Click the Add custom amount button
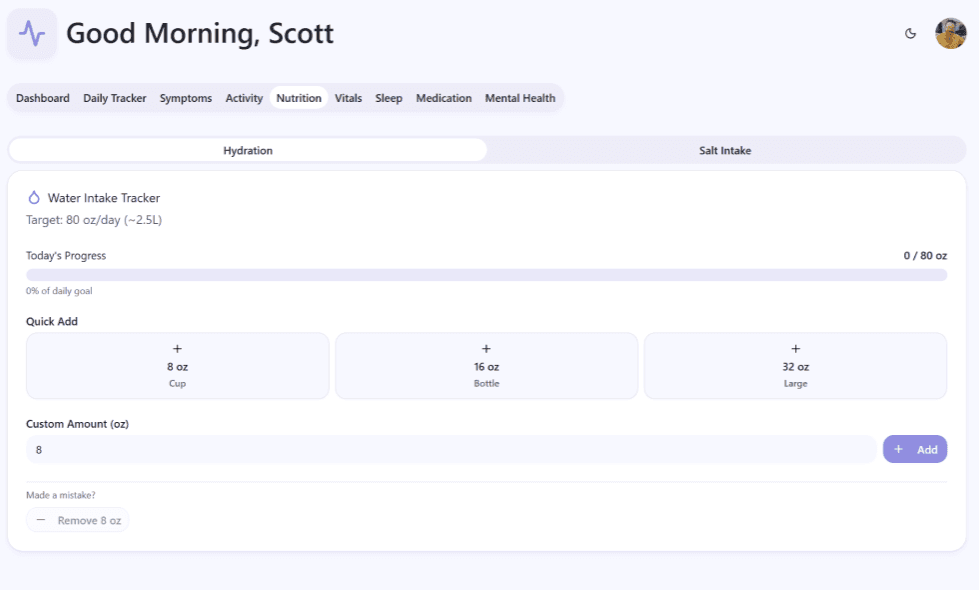The height and width of the screenshot is (590, 979). pos(915,450)
